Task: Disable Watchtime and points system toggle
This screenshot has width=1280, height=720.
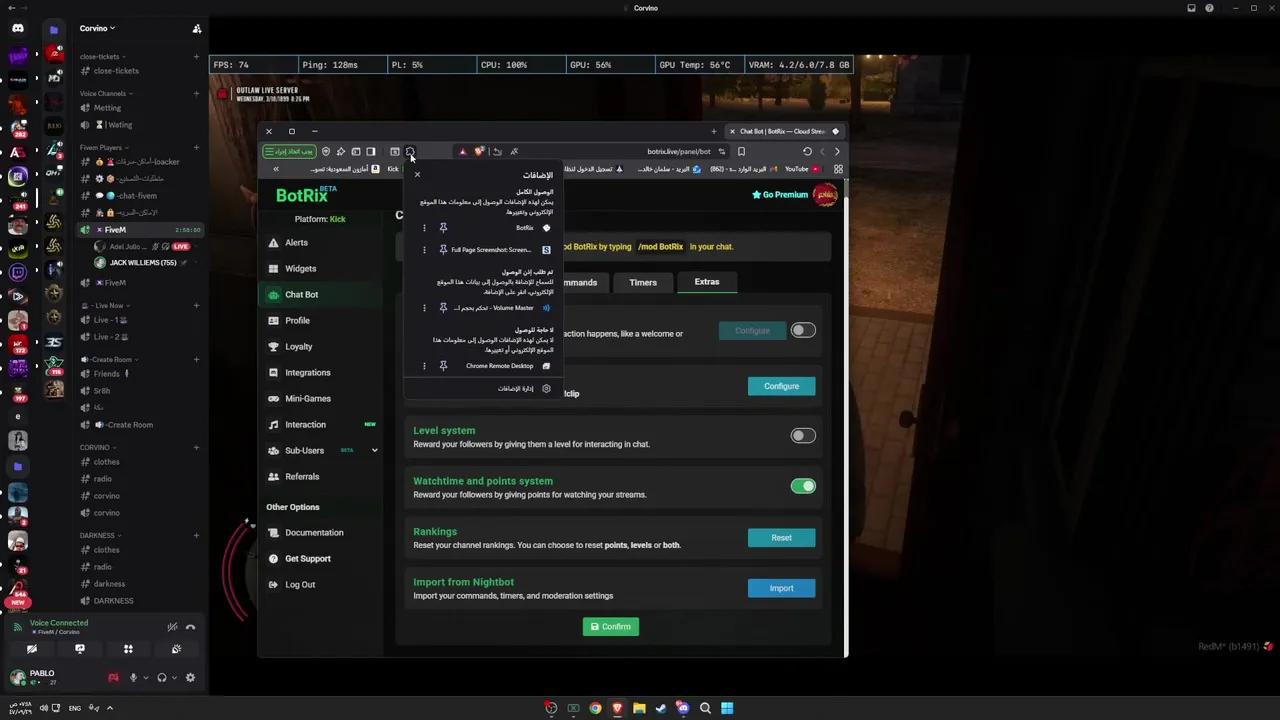Action: (x=803, y=486)
